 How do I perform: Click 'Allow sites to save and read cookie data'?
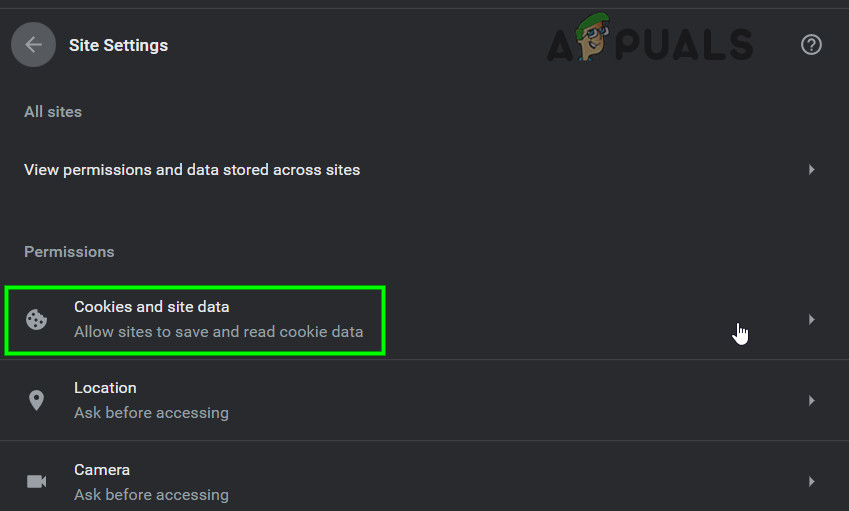[219, 332]
